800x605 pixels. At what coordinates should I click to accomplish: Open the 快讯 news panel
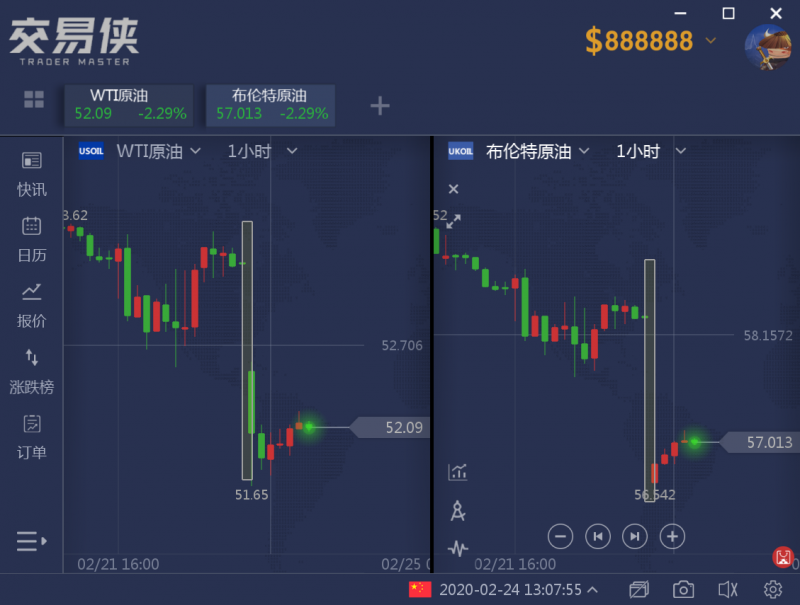(x=32, y=174)
